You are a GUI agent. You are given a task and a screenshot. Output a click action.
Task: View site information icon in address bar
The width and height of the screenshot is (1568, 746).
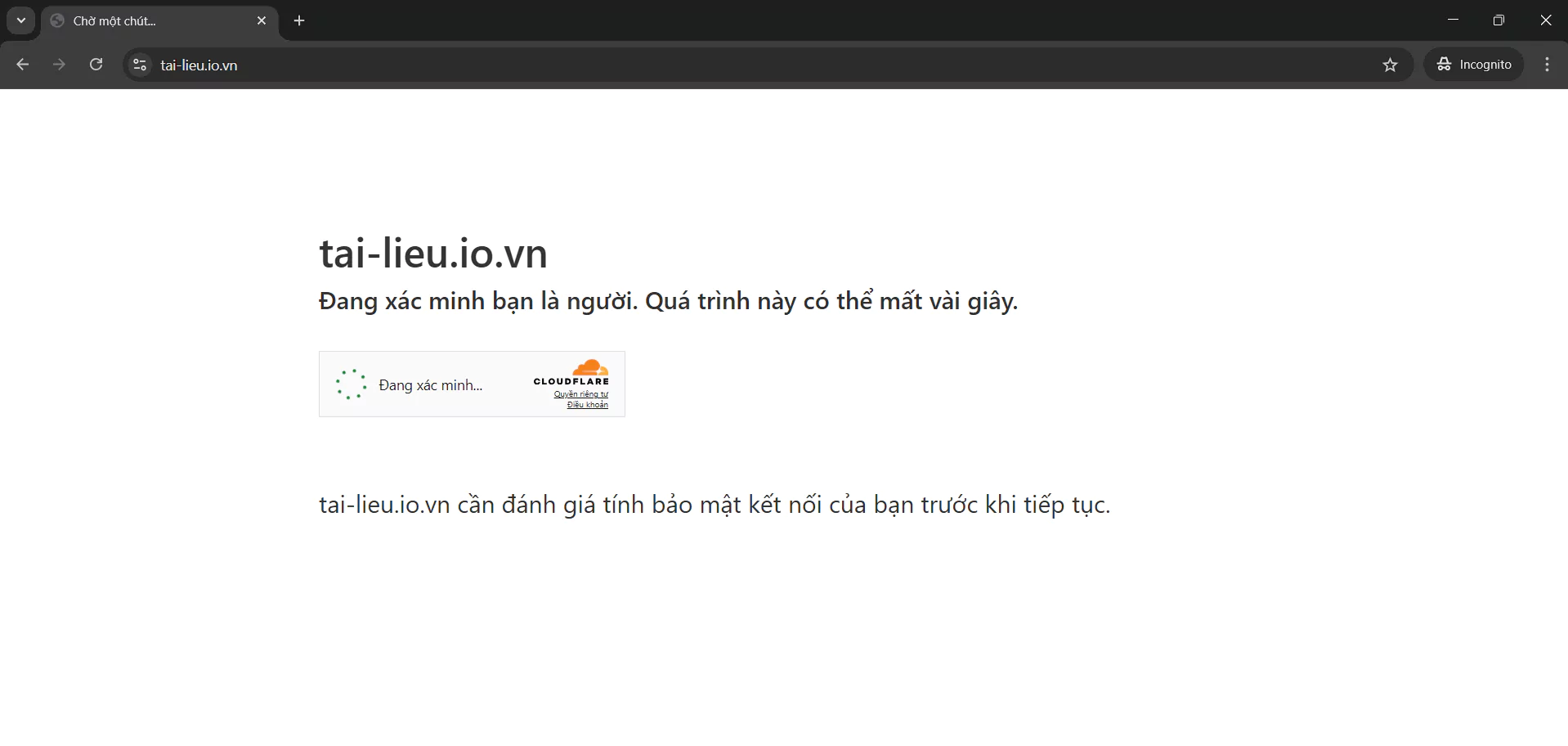[x=140, y=65]
